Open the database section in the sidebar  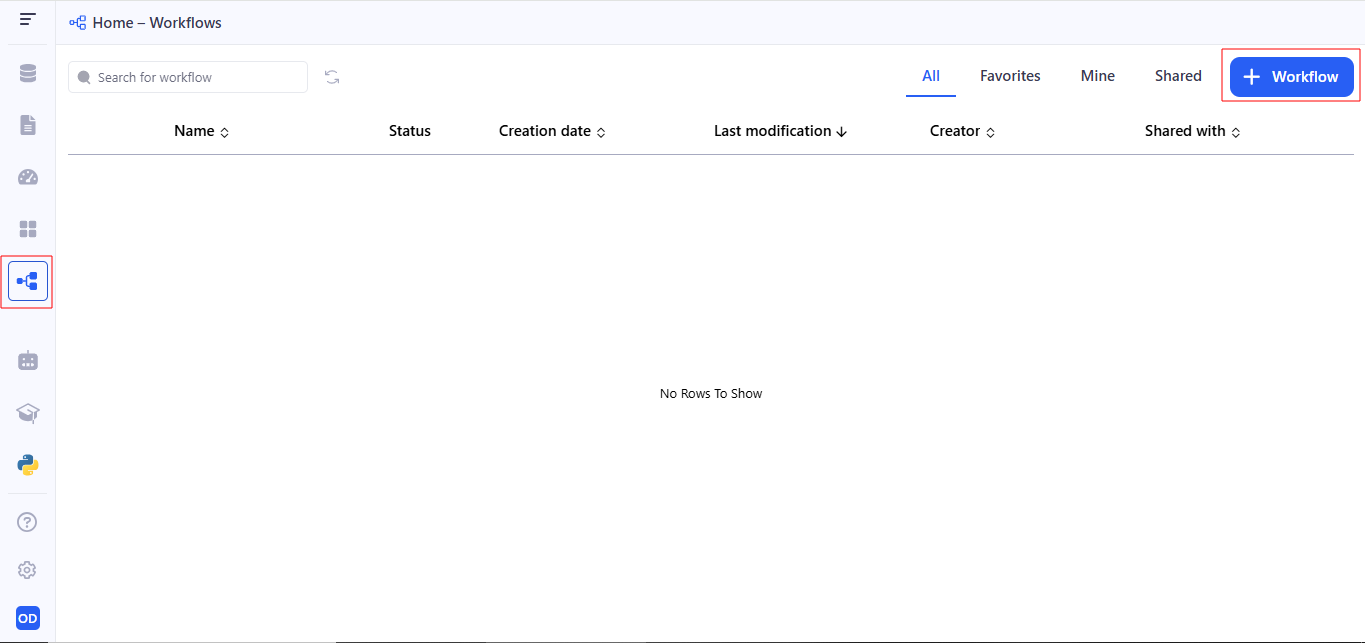[x=28, y=73]
